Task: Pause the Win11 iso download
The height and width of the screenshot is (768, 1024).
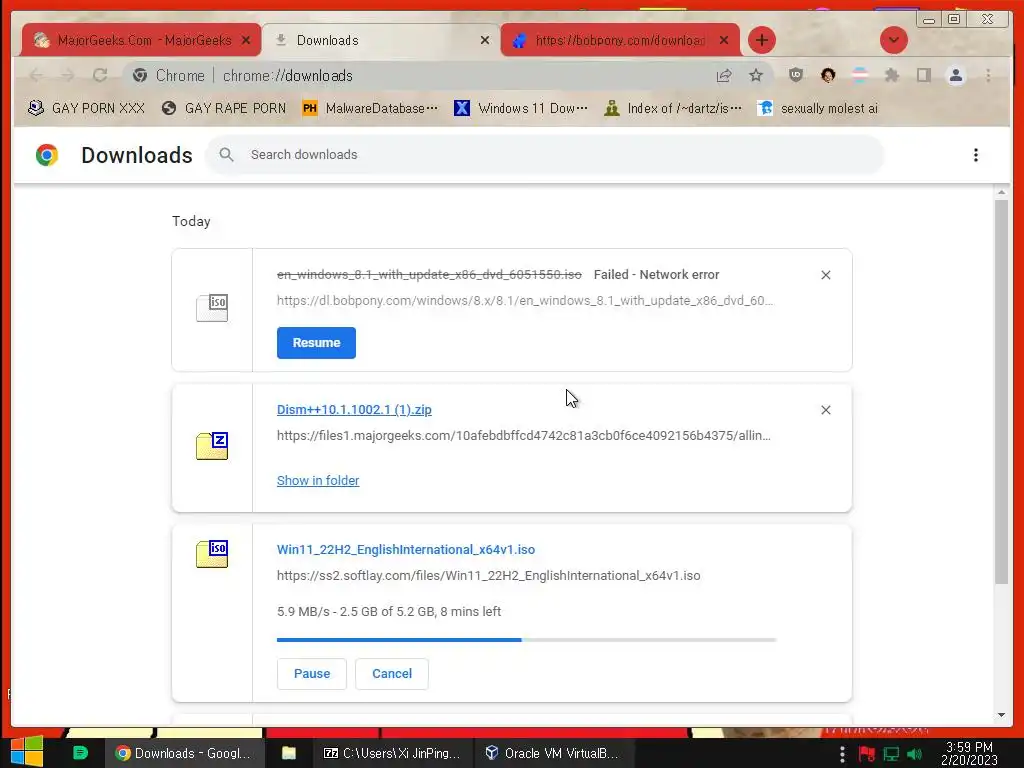Action: click(x=312, y=674)
